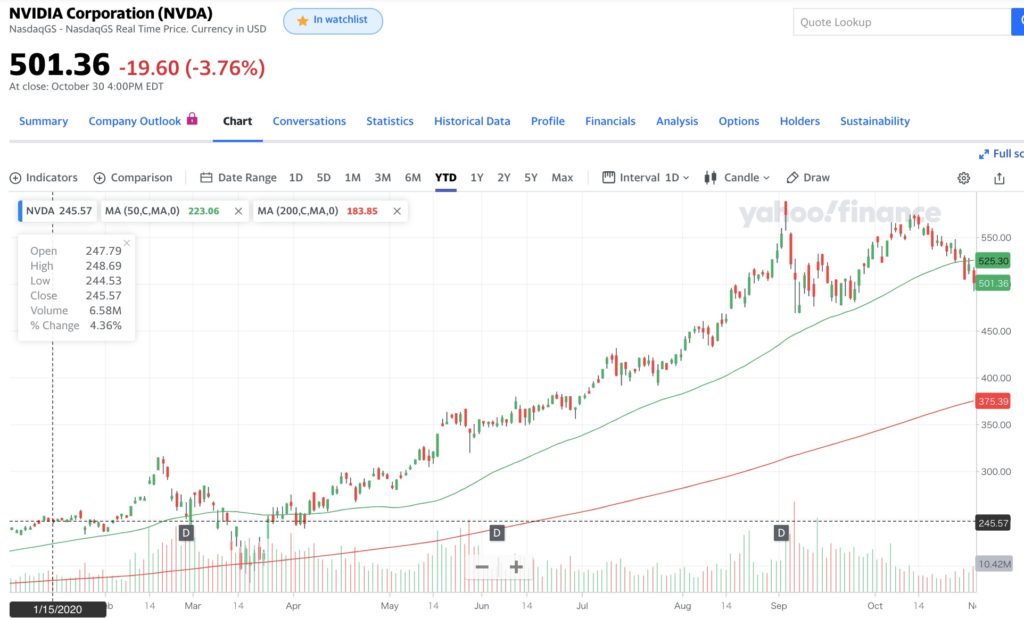The height and width of the screenshot is (618, 1024).
Task: Click the 1/15/2020 crosshair date label
Action: 57,610
